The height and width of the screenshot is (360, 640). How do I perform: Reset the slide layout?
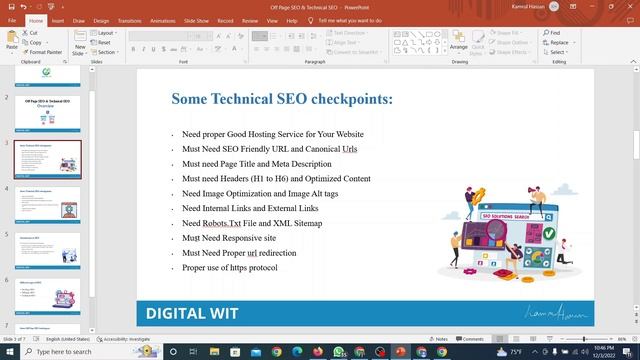101,42
